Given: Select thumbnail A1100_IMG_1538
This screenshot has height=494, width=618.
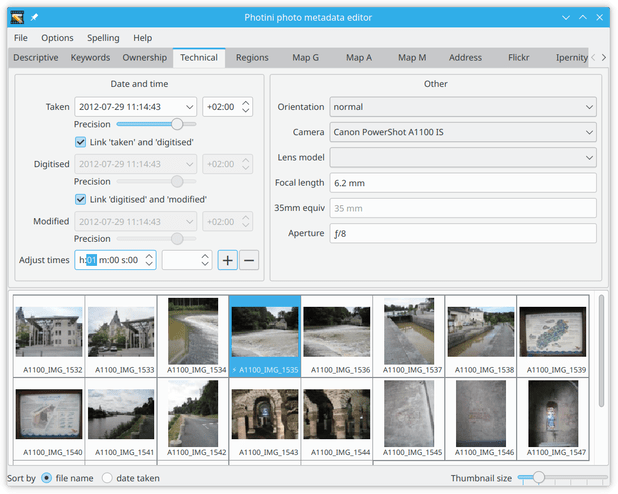Looking at the screenshot, I should click(x=481, y=336).
